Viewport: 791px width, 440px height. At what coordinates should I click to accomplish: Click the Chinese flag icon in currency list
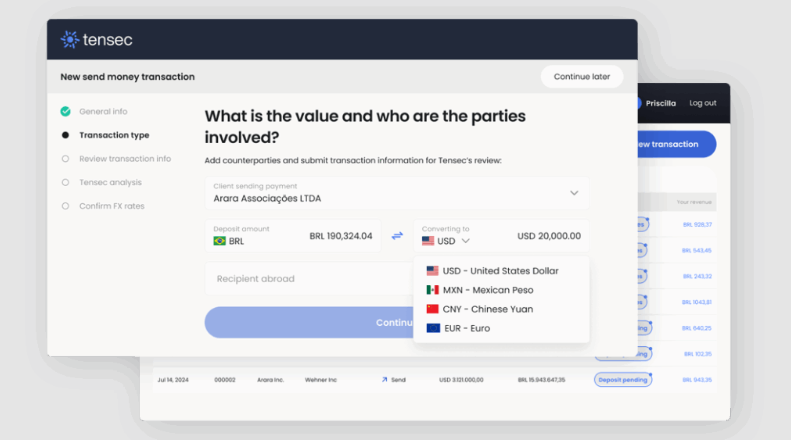432,309
